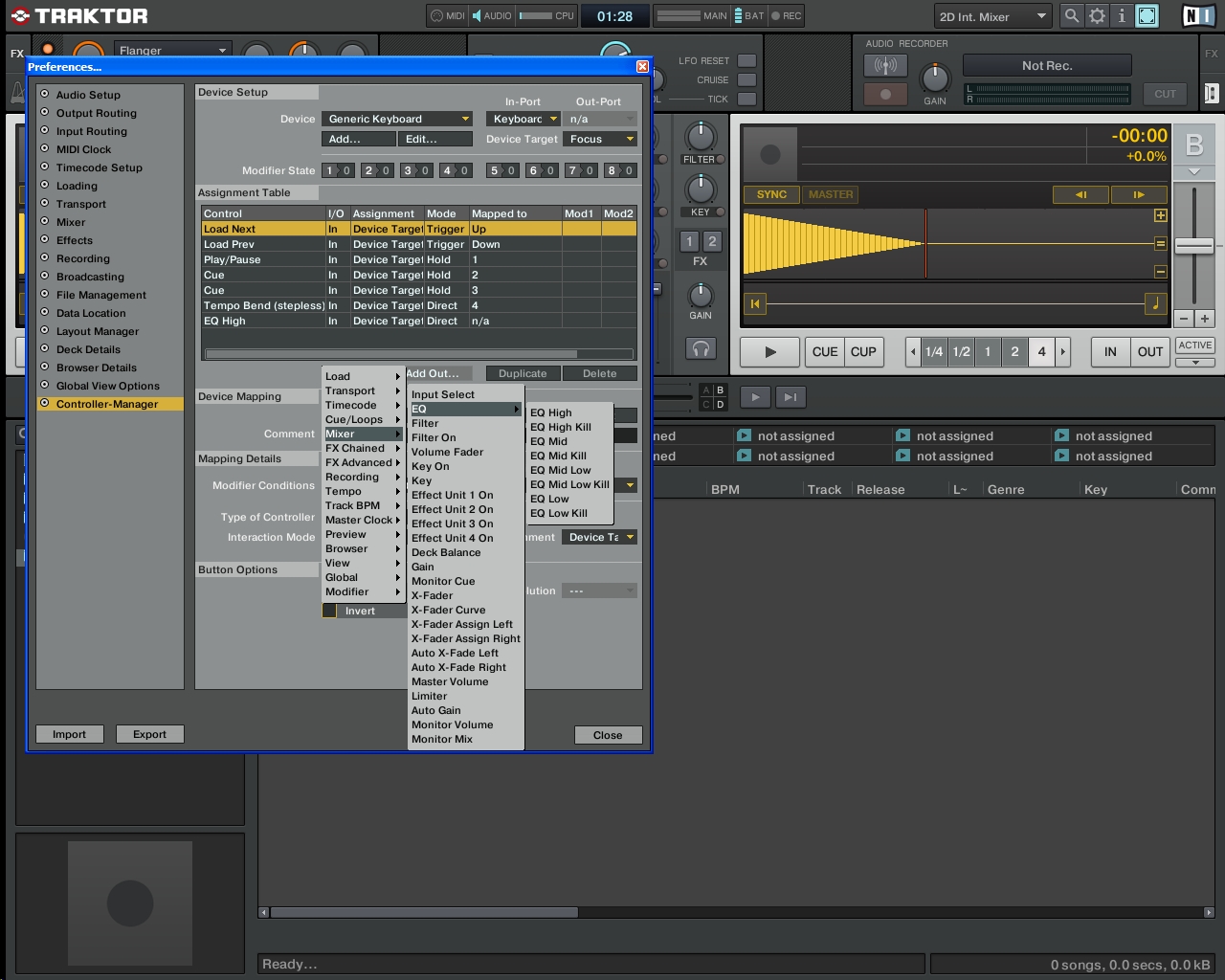
Task: Click the Deck B pitch fader handle
Action: click(x=1193, y=246)
